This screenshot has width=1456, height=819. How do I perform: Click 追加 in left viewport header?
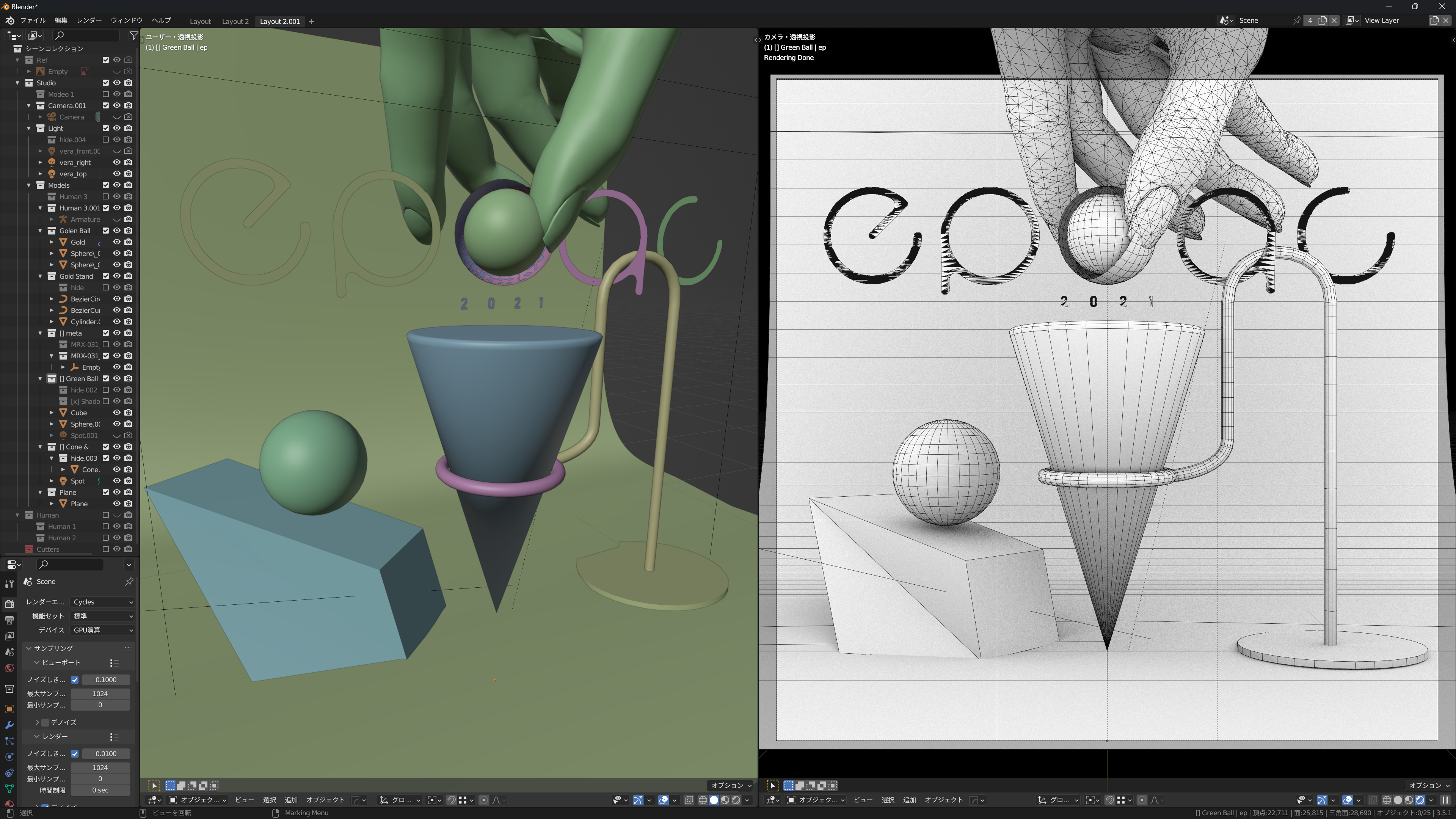291,800
